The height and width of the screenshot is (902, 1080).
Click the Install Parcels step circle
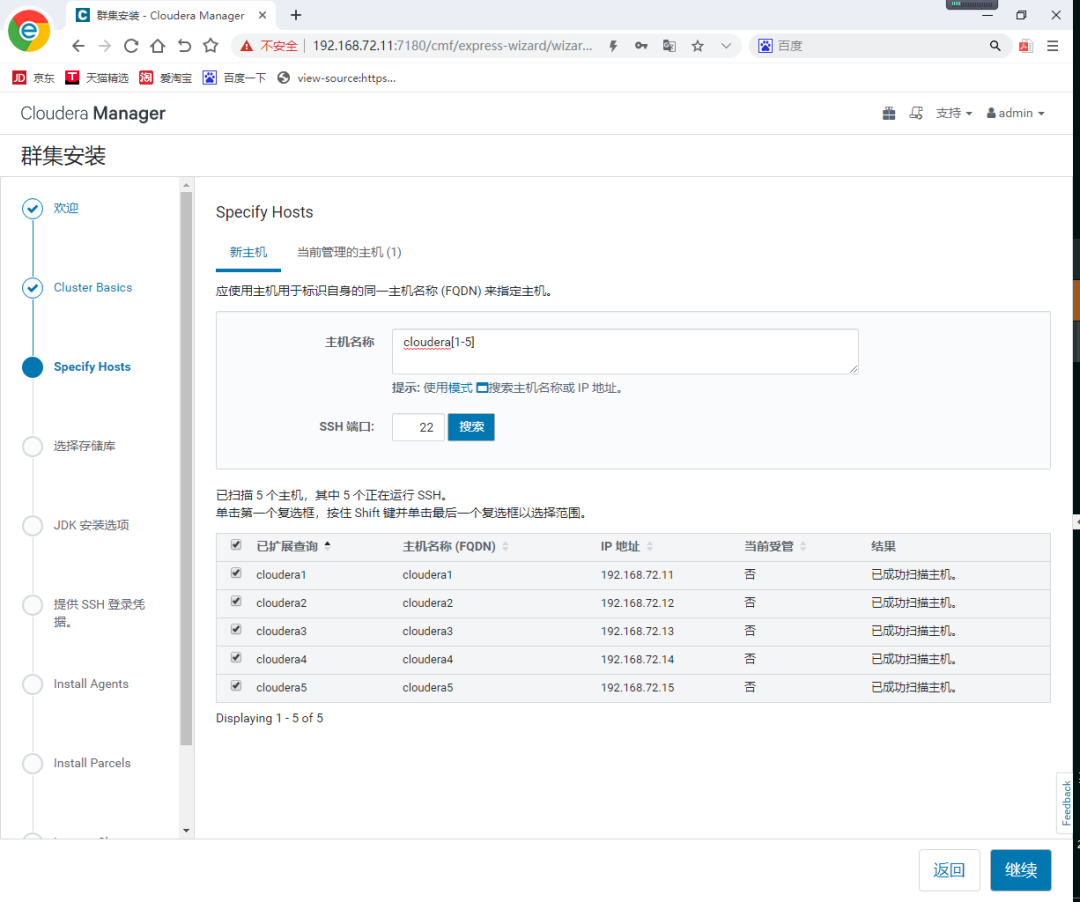click(32, 763)
